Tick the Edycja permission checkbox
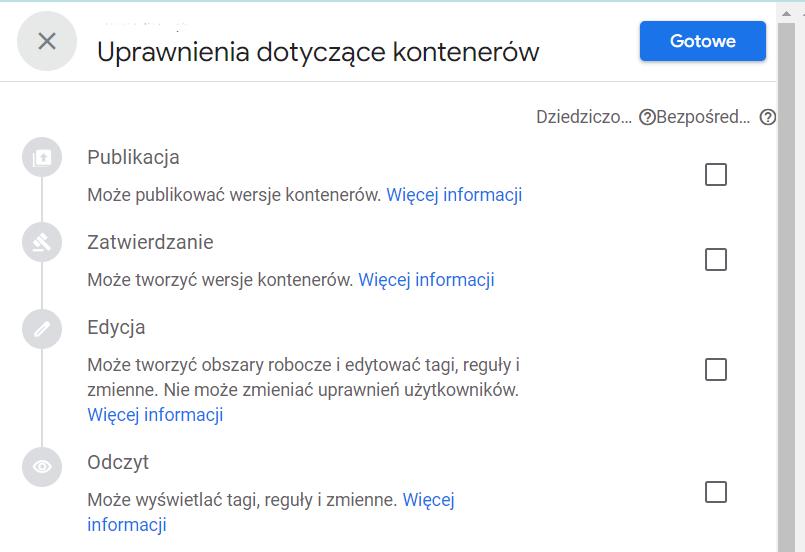 pos(716,370)
